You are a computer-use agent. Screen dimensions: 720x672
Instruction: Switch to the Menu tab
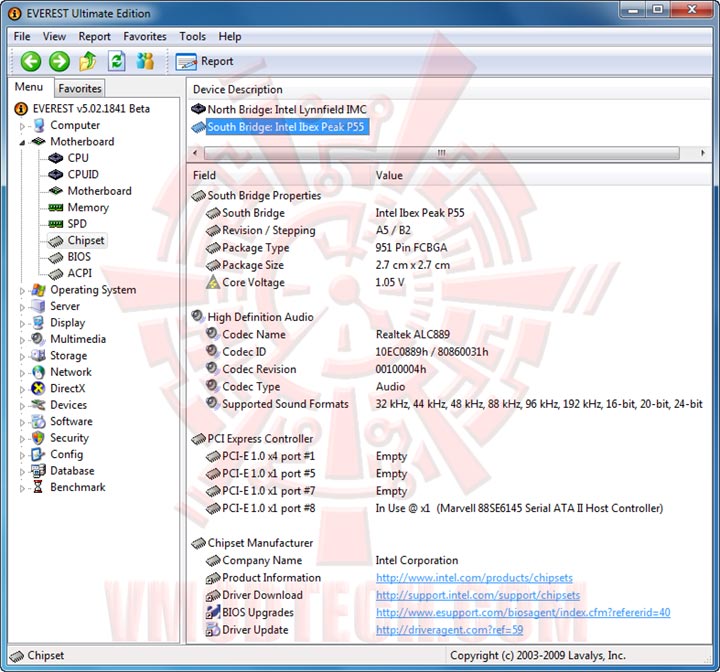29,87
